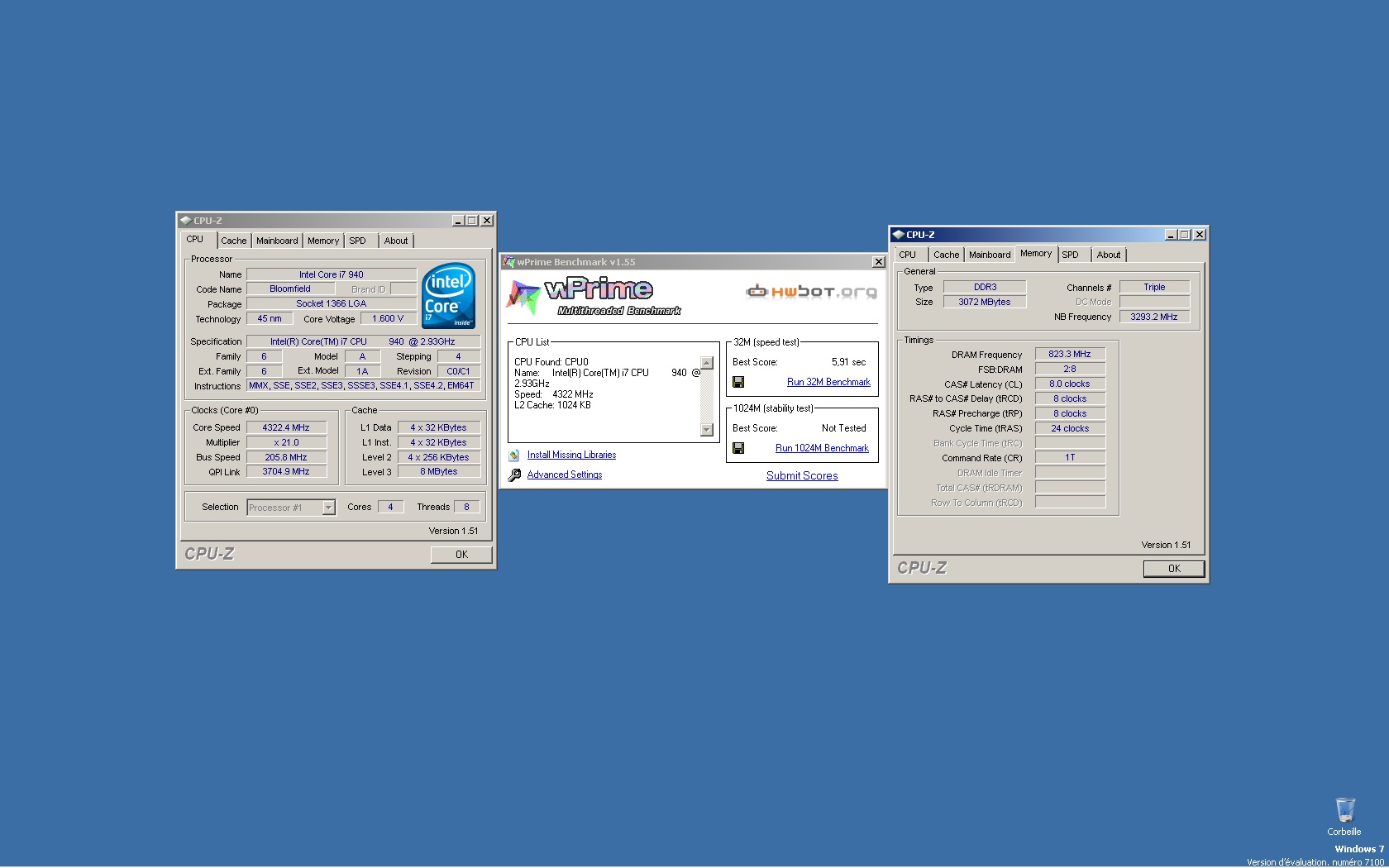The width and height of the screenshot is (1389, 868).
Task: Open About tab in right CPU-Z window
Action: pyautogui.click(x=1109, y=255)
